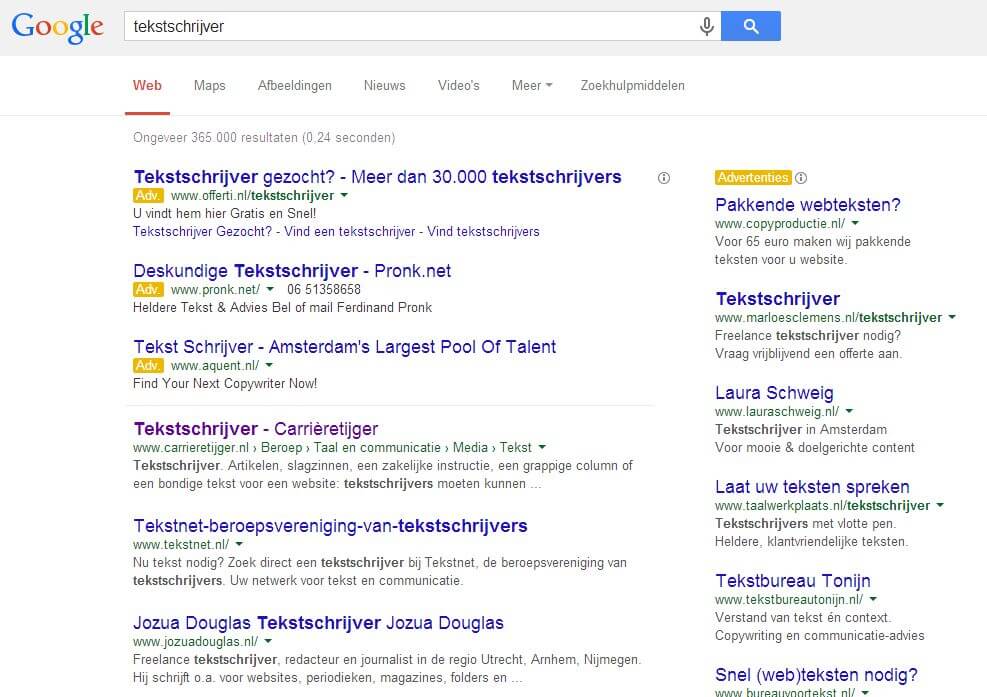Open Tekstnet-beroepsvereniging-van-tekstschrijvers result

click(330, 526)
